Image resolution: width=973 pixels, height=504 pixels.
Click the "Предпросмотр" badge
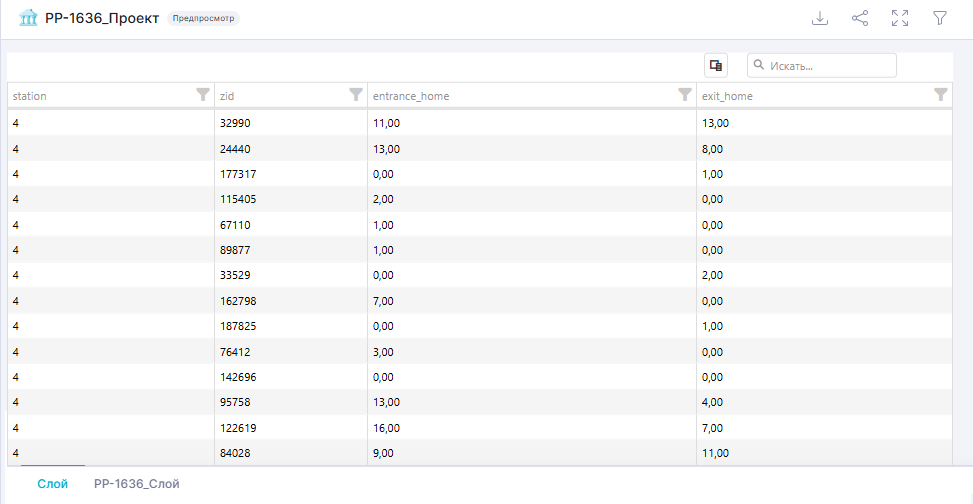pos(203,18)
